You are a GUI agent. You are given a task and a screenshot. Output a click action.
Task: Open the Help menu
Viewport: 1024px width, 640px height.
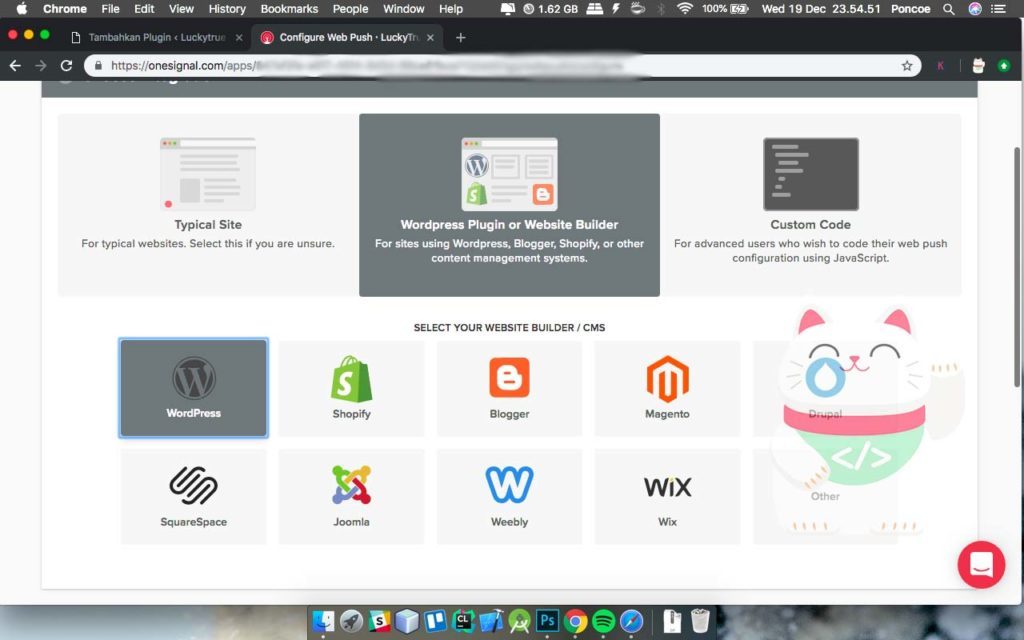pyautogui.click(x=451, y=8)
